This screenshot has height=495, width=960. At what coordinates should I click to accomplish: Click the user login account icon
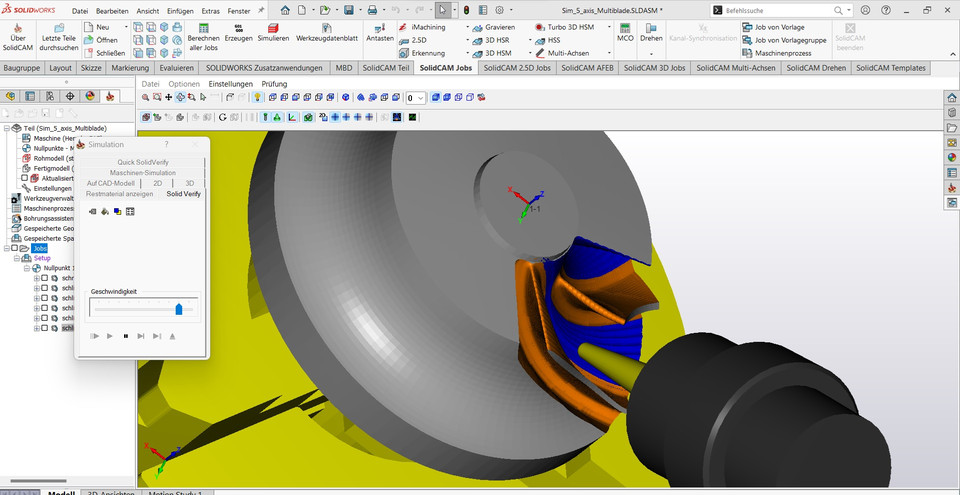(x=865, y=10)
